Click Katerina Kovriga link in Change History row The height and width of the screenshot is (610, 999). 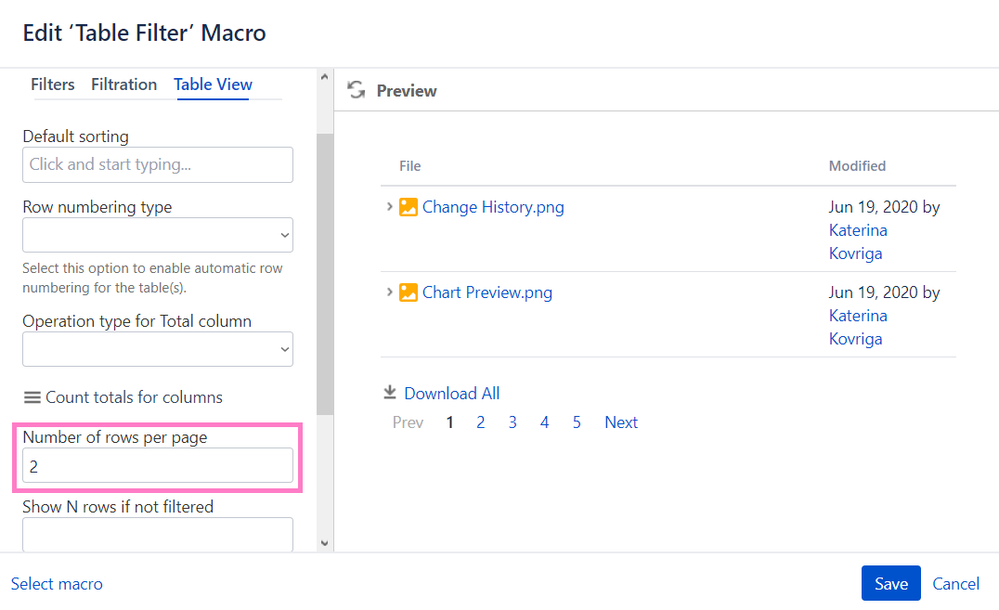858,242
